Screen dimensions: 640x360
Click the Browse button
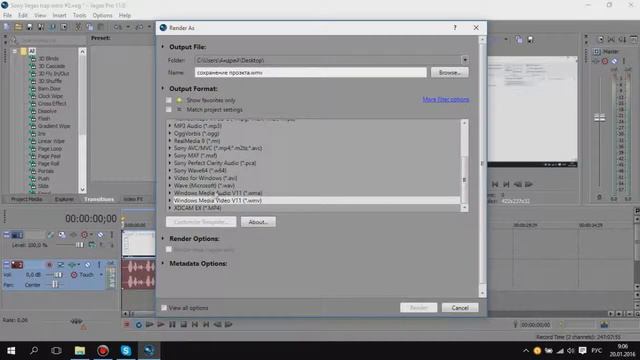click(x=449, y=73)
